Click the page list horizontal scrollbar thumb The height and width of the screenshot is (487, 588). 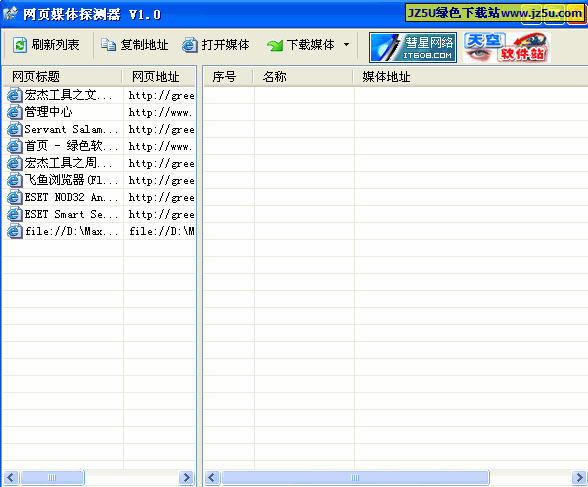(52, 478)
